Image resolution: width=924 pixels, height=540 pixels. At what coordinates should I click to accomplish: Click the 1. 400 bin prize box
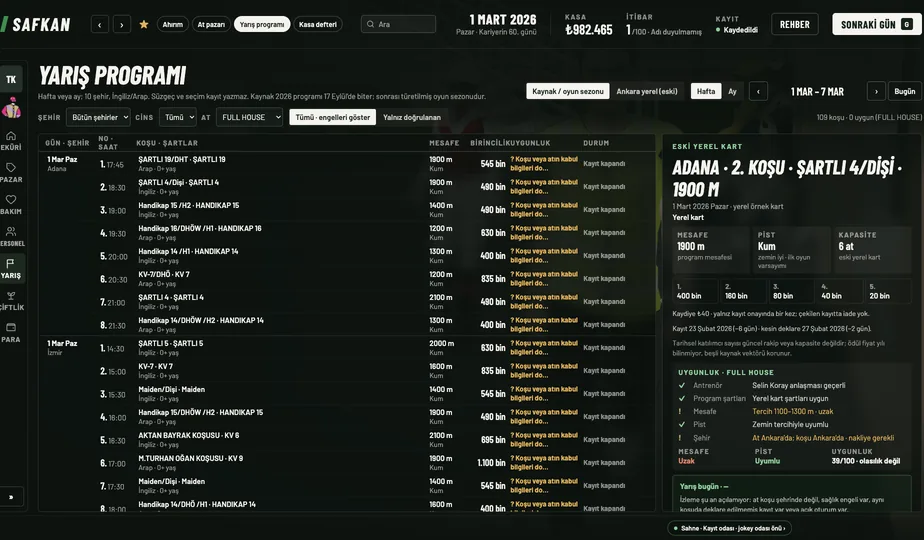tap(695, 291)
